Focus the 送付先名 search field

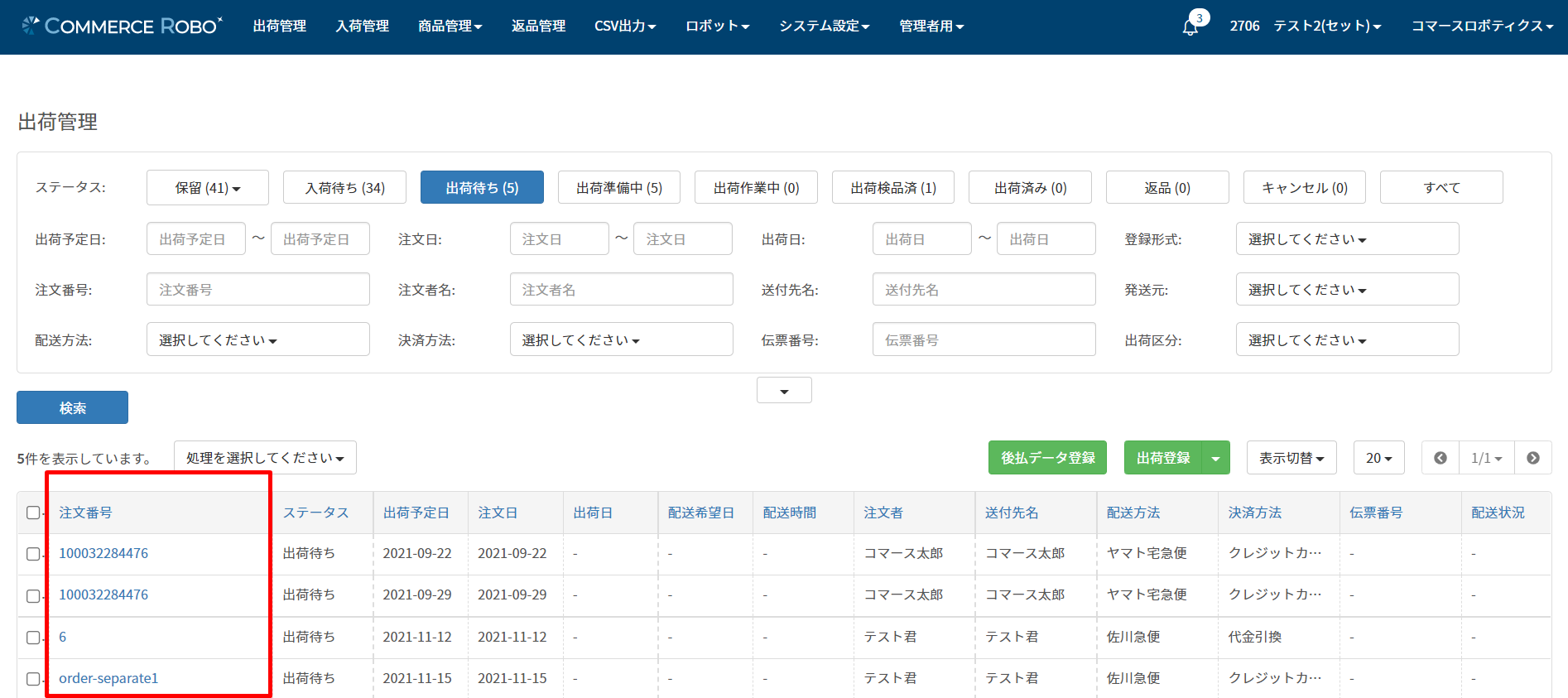(x=984, y=289)
